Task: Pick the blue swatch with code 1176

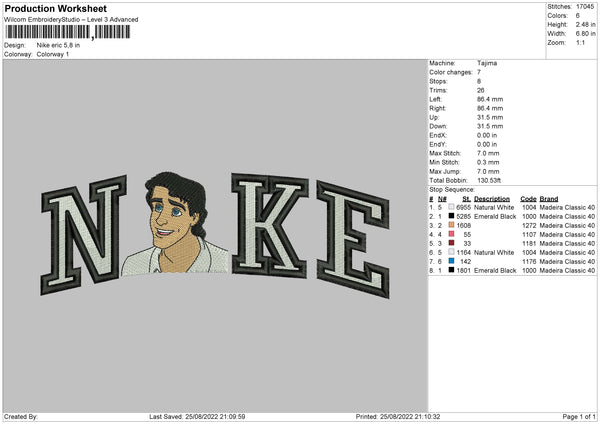Action: pos(451,261)
